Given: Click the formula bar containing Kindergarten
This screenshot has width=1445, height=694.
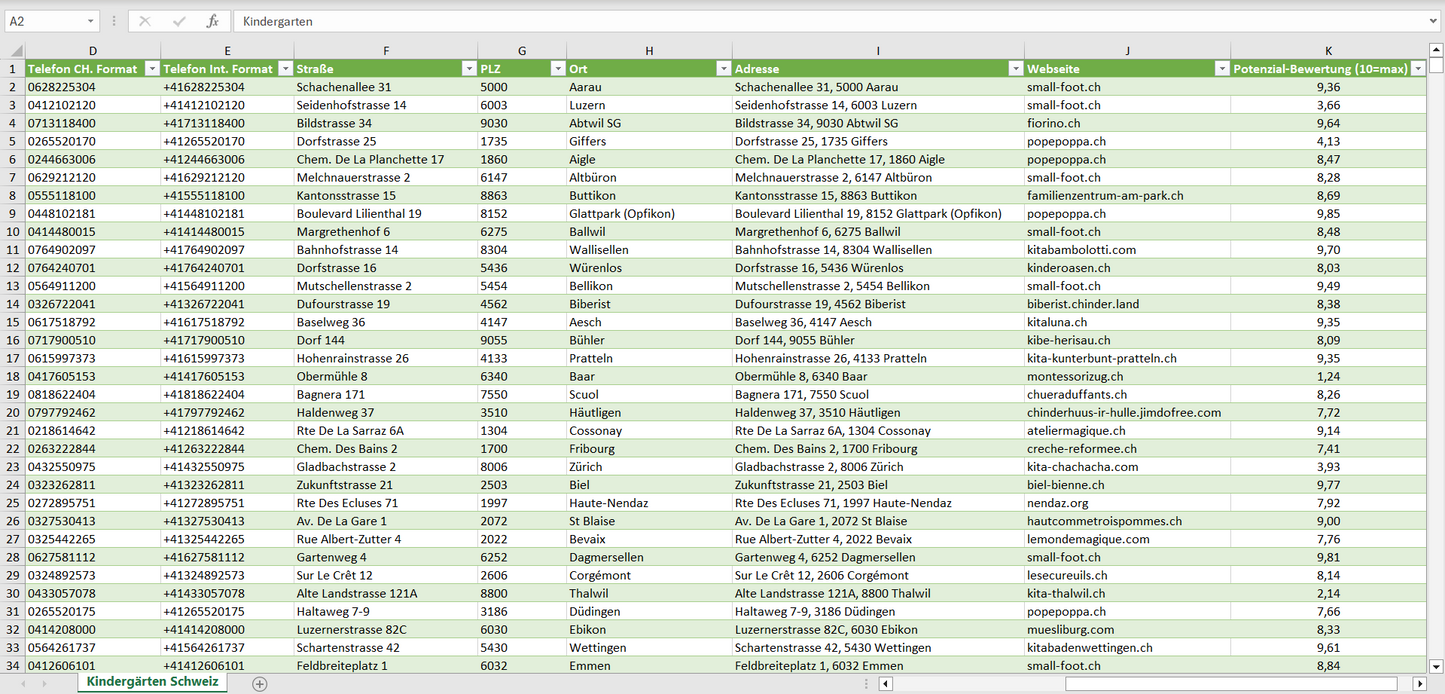Looking at the screenshot, I should [800, 21].
